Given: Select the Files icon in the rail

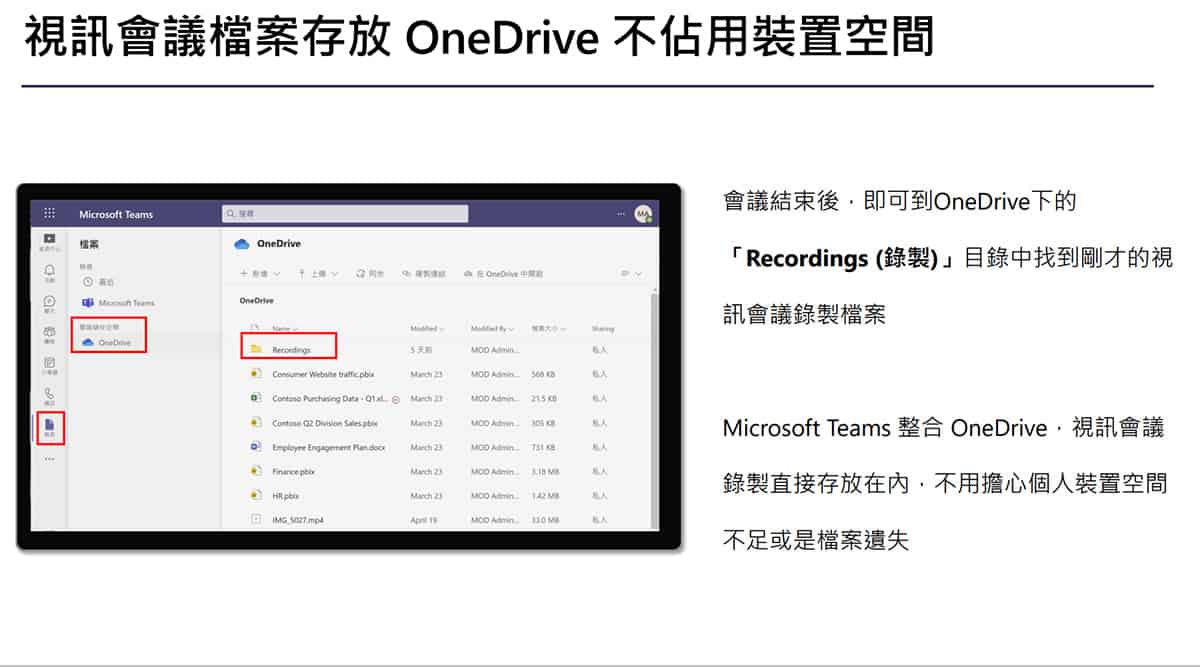Looking at the screenshot, I should pyautogui.click(x=49, y=427).
